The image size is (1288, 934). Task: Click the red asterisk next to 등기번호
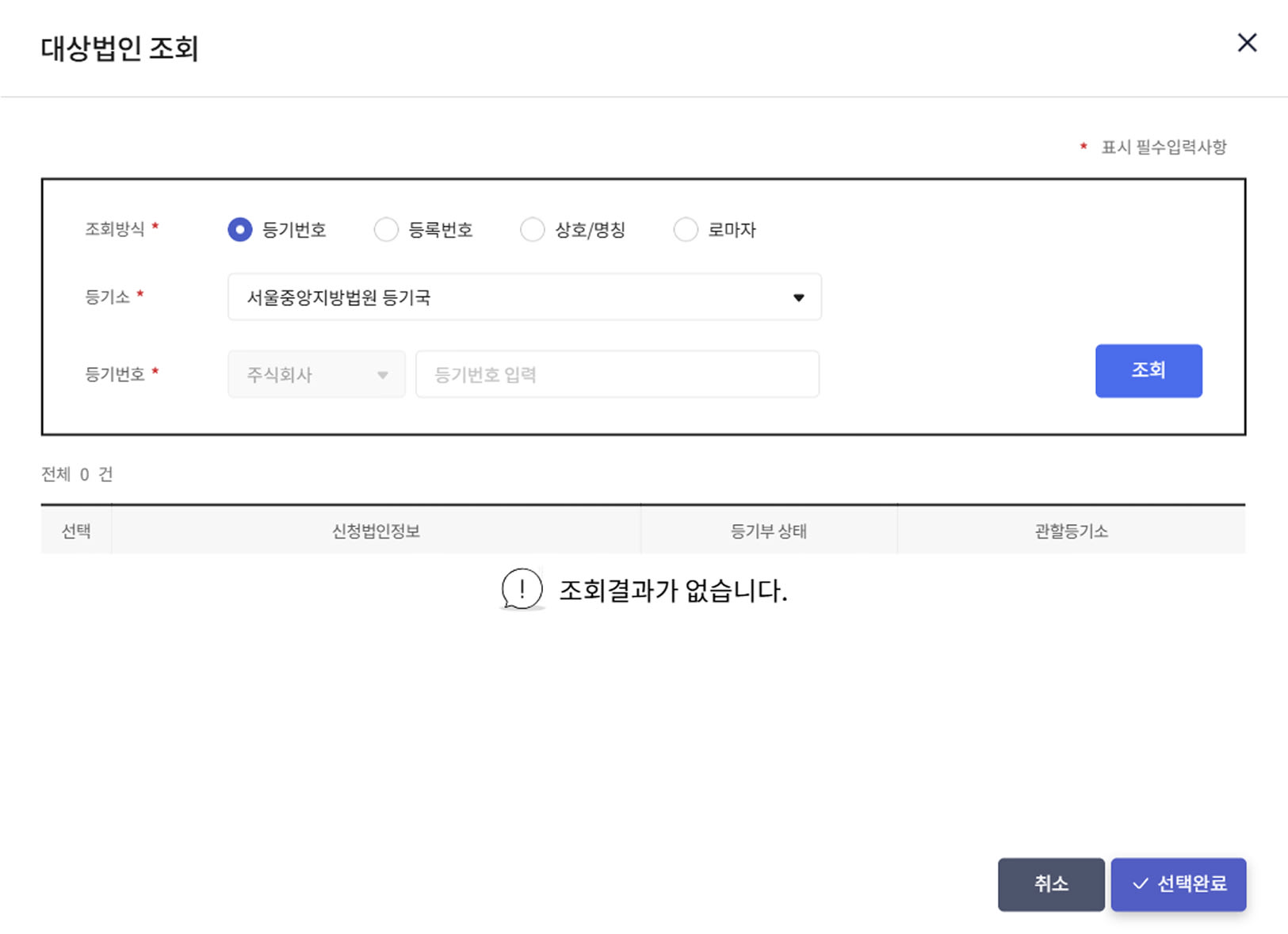[x=155, y=369]
